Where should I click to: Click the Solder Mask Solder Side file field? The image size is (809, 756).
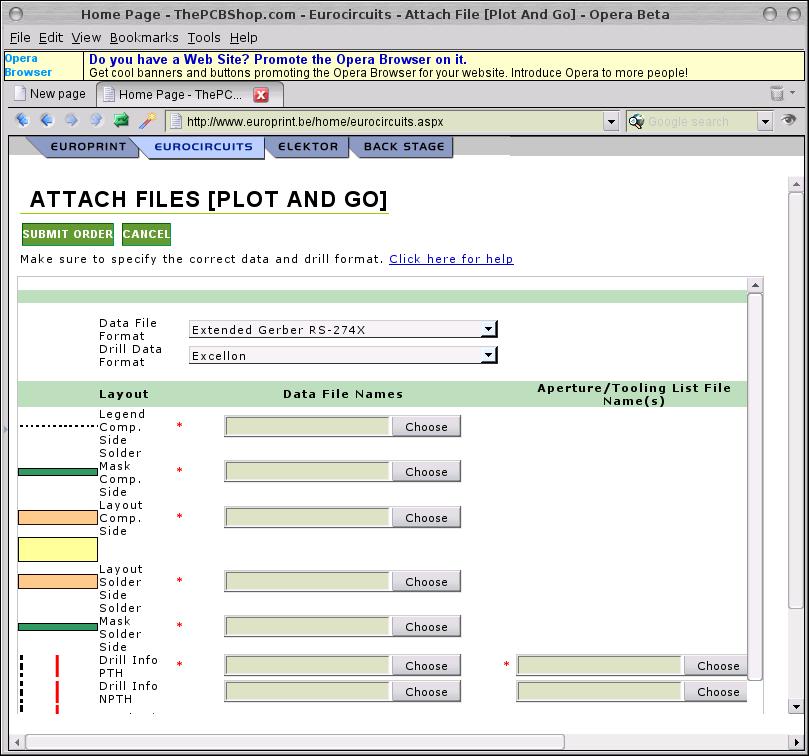click(308, 626)
